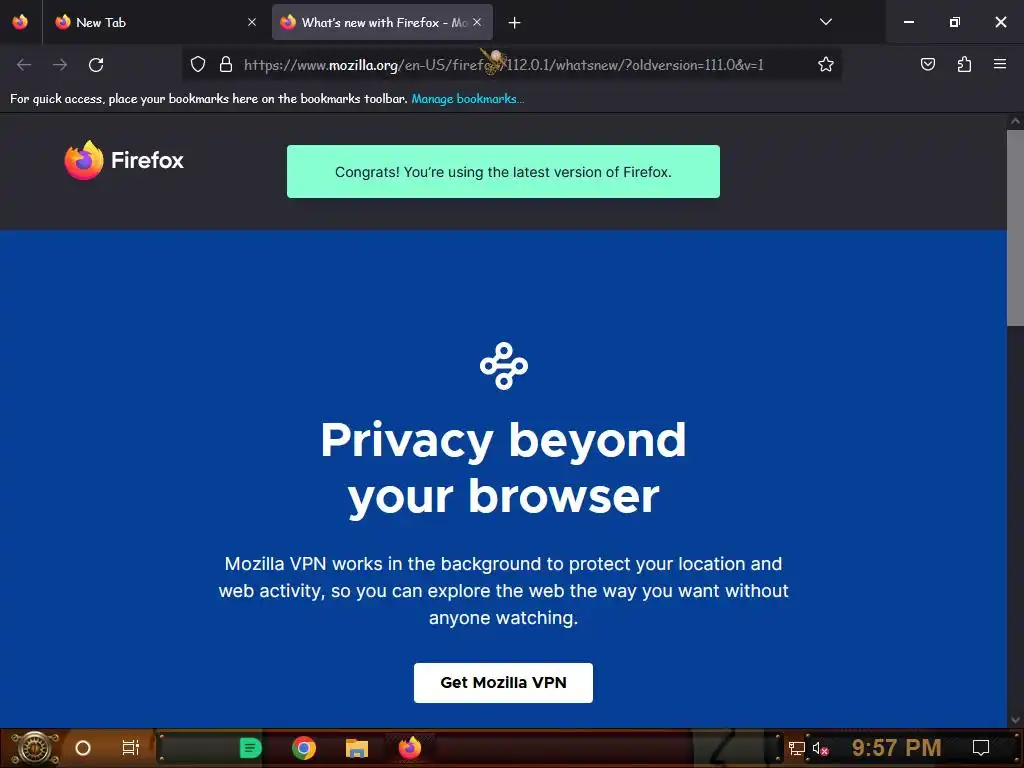
Task: Open the Save to Pocket button
Action: pyautogui.click(x=927, y=64)
